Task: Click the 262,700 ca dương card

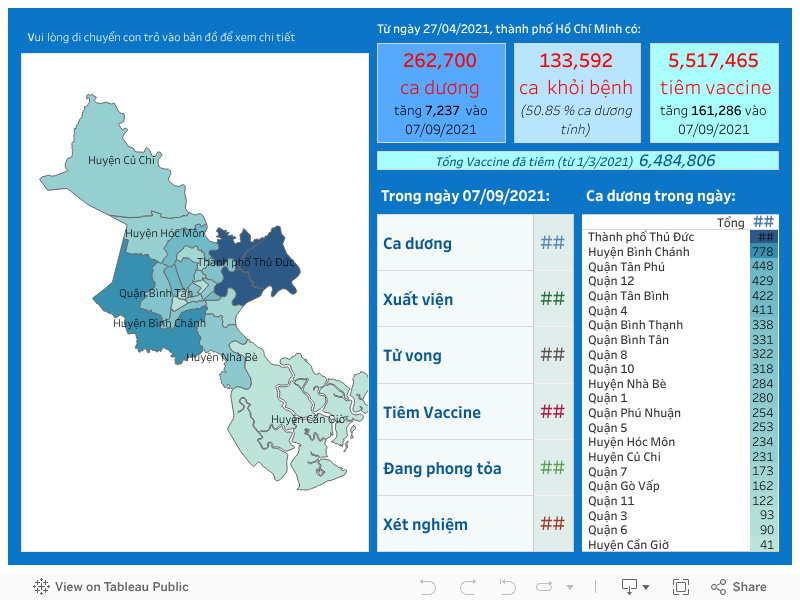Action: tap(441, 93)
